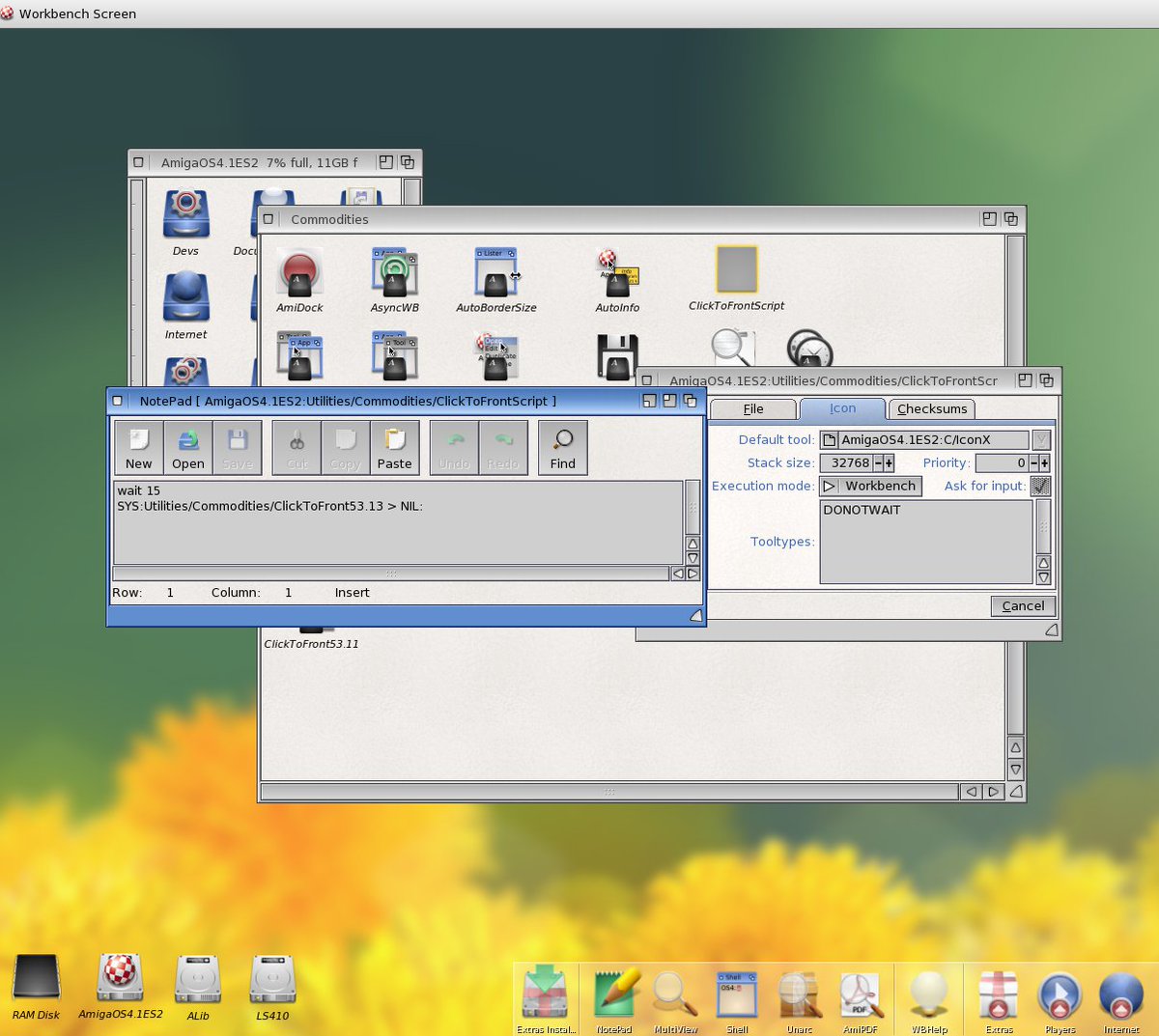Screen dimensions: 1159x1036
Task: Decrease the Stack size value
Action: tap(878, 462)
